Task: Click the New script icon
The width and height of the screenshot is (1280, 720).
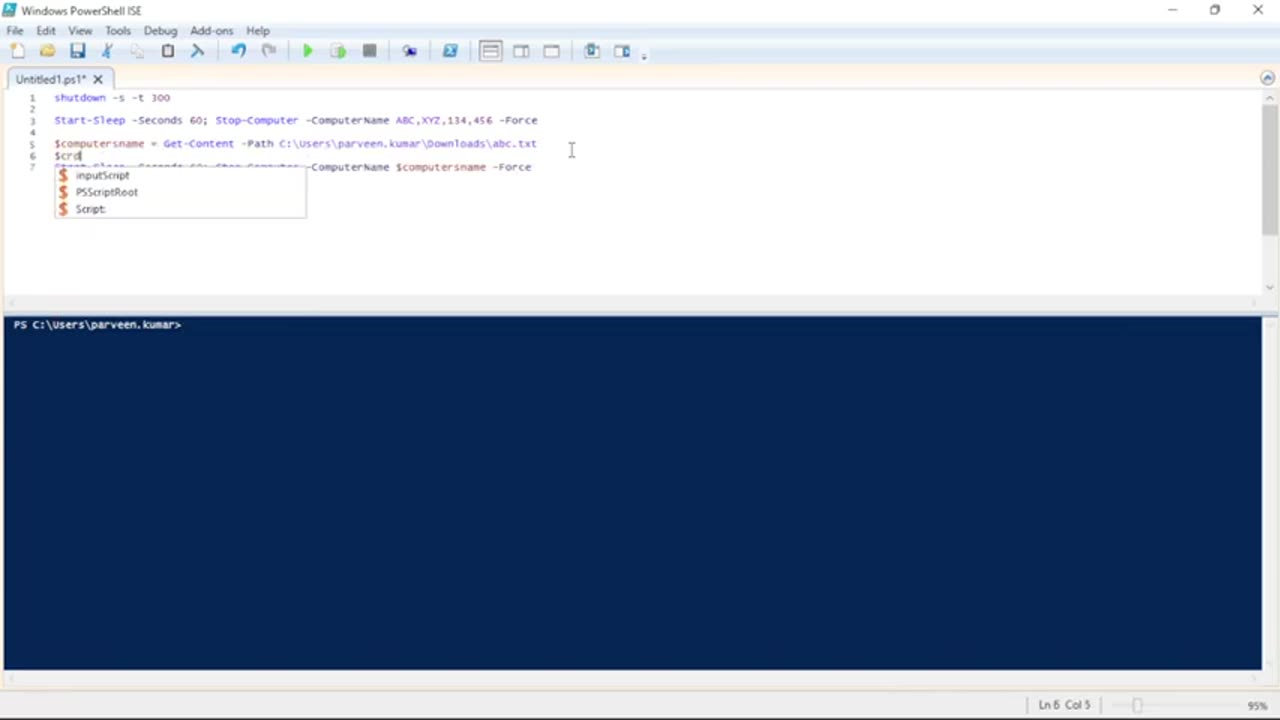Action: click(17, 51)
